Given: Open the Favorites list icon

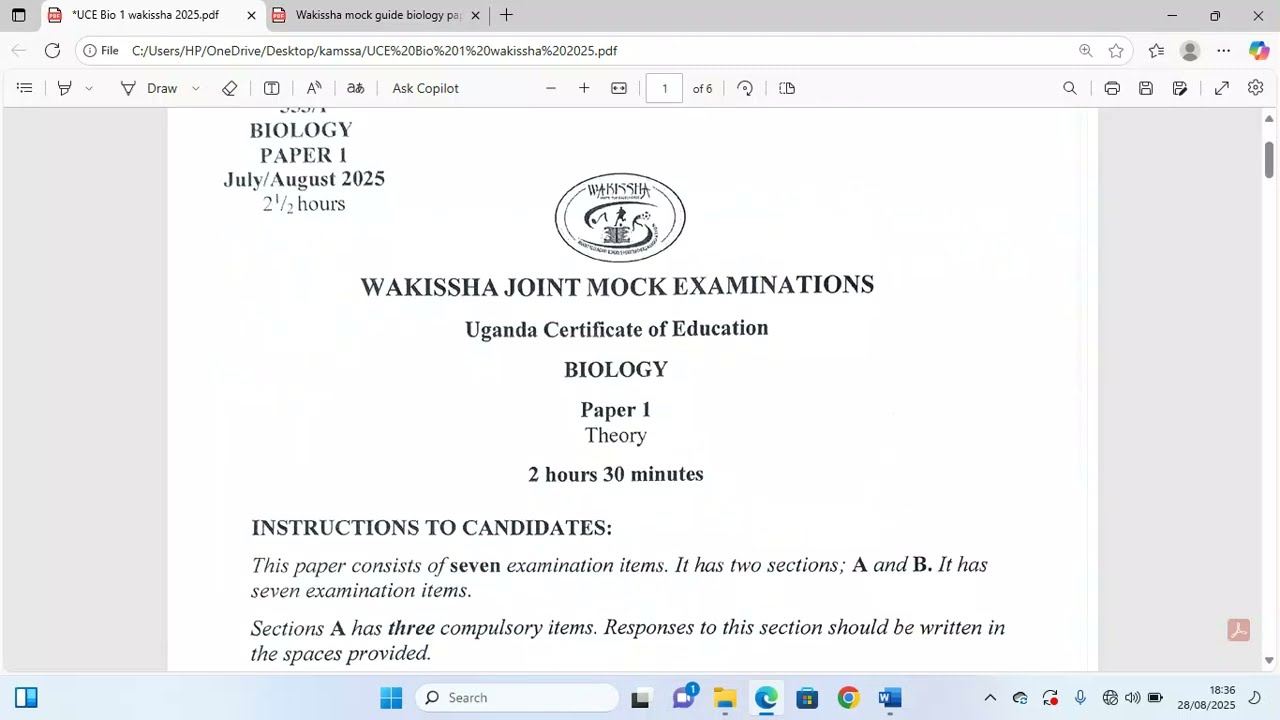Looking at the screenshot, I should (1156, 51).
